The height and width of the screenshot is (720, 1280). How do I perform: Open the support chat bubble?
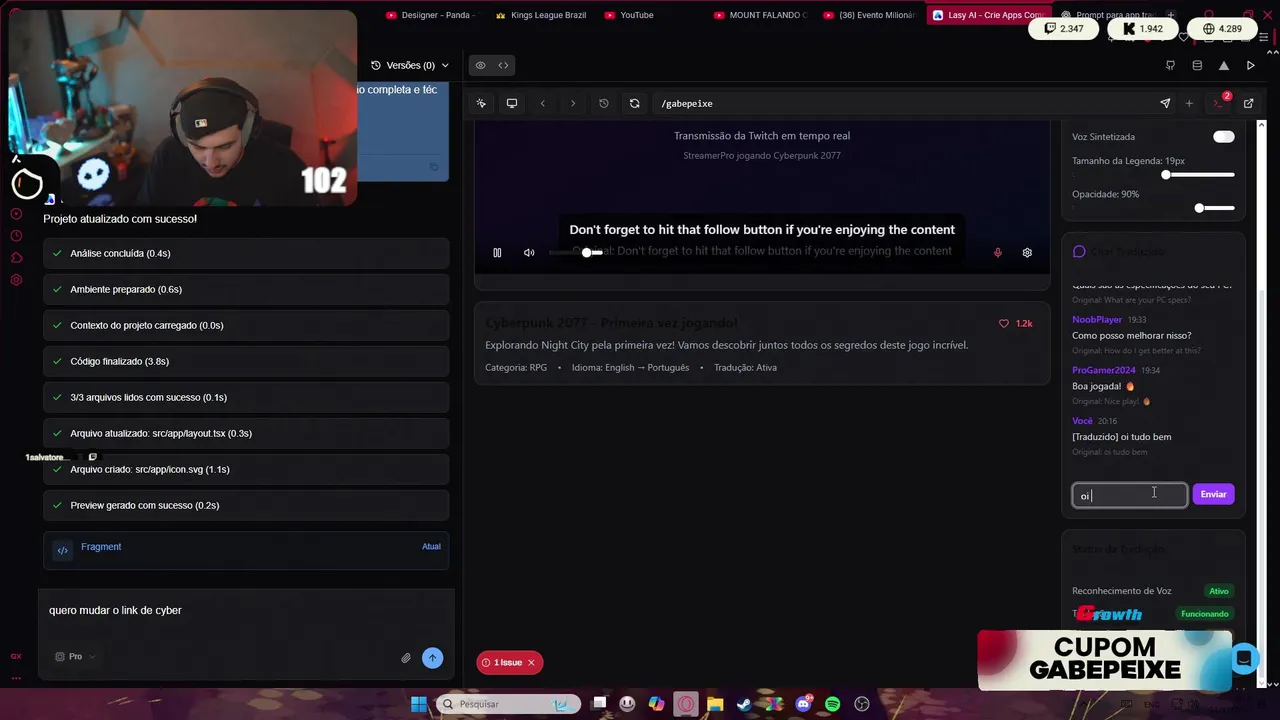(x=1243, y=658)
